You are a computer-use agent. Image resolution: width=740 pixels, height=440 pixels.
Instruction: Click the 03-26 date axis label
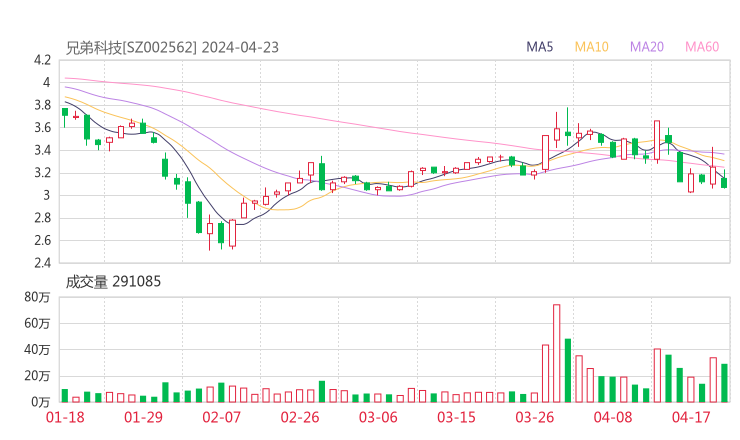(534, 417)
